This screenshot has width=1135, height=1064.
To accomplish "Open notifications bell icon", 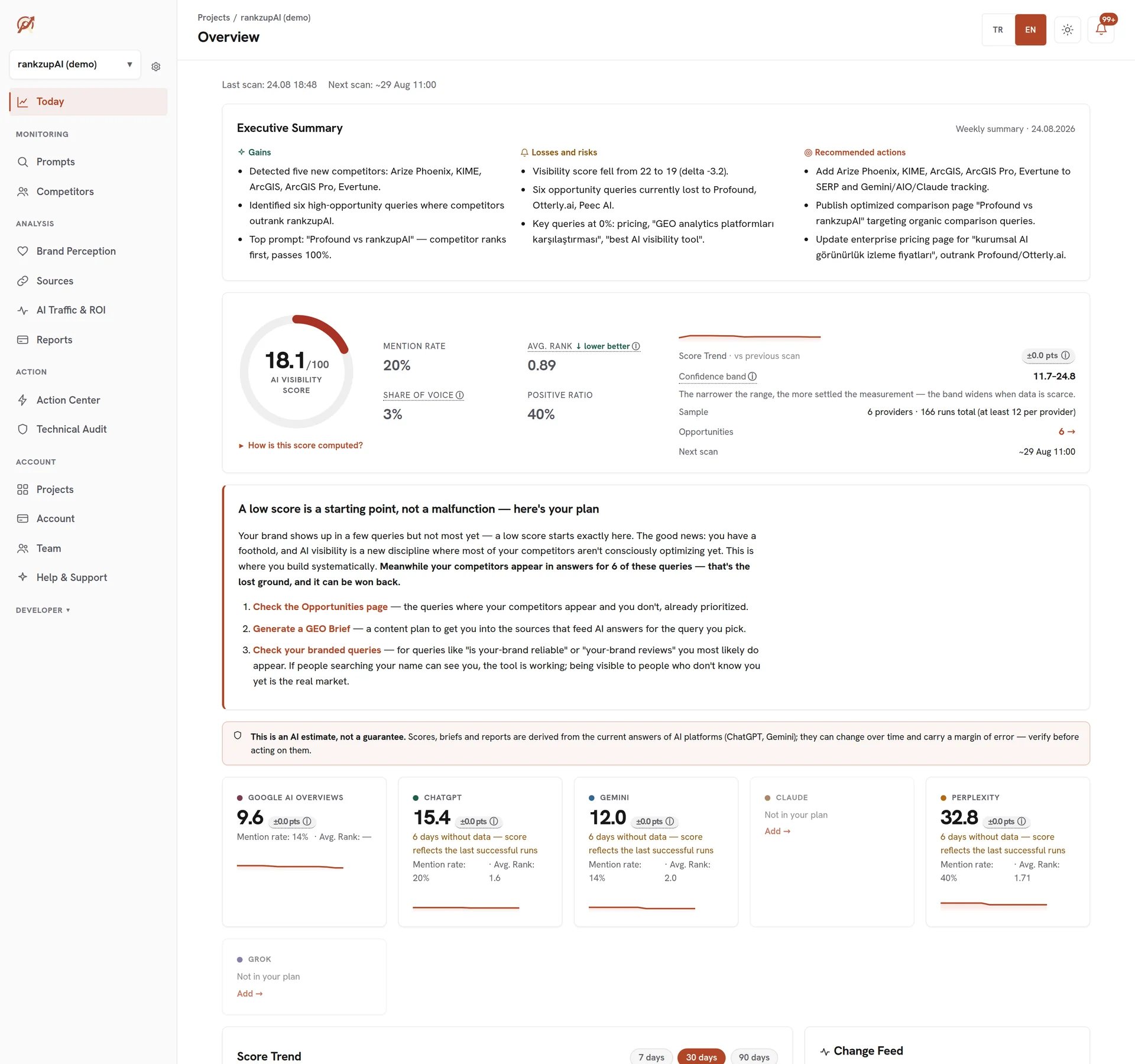I will point(1101,30).
